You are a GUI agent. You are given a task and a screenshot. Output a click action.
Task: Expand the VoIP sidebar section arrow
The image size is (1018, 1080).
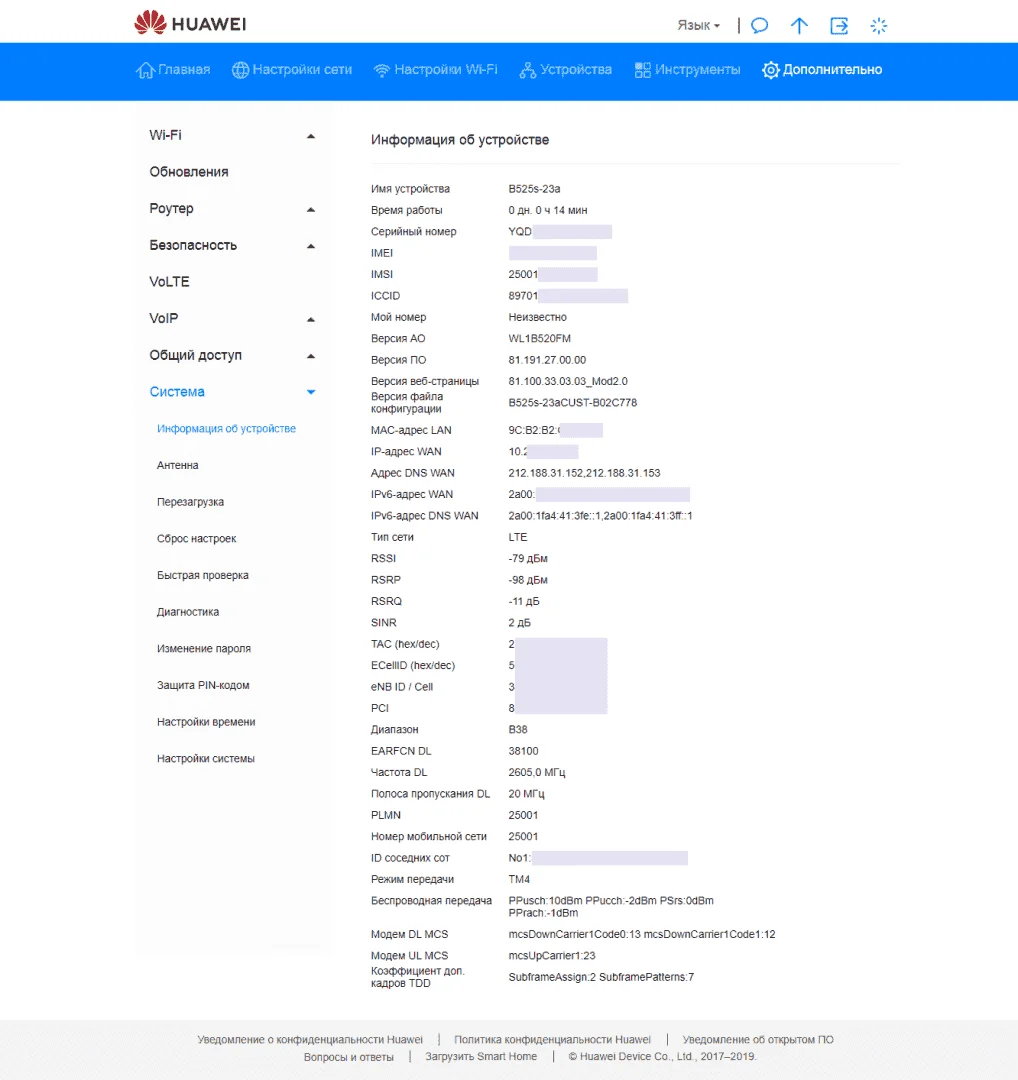(311, 320)
